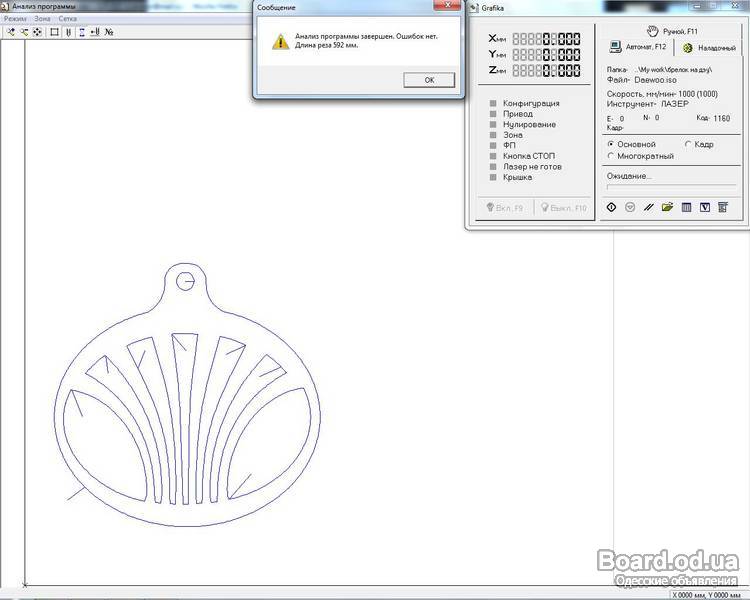Open the Режим menu
The height and width of the screenshot is (600, 750).
[14, 19]
